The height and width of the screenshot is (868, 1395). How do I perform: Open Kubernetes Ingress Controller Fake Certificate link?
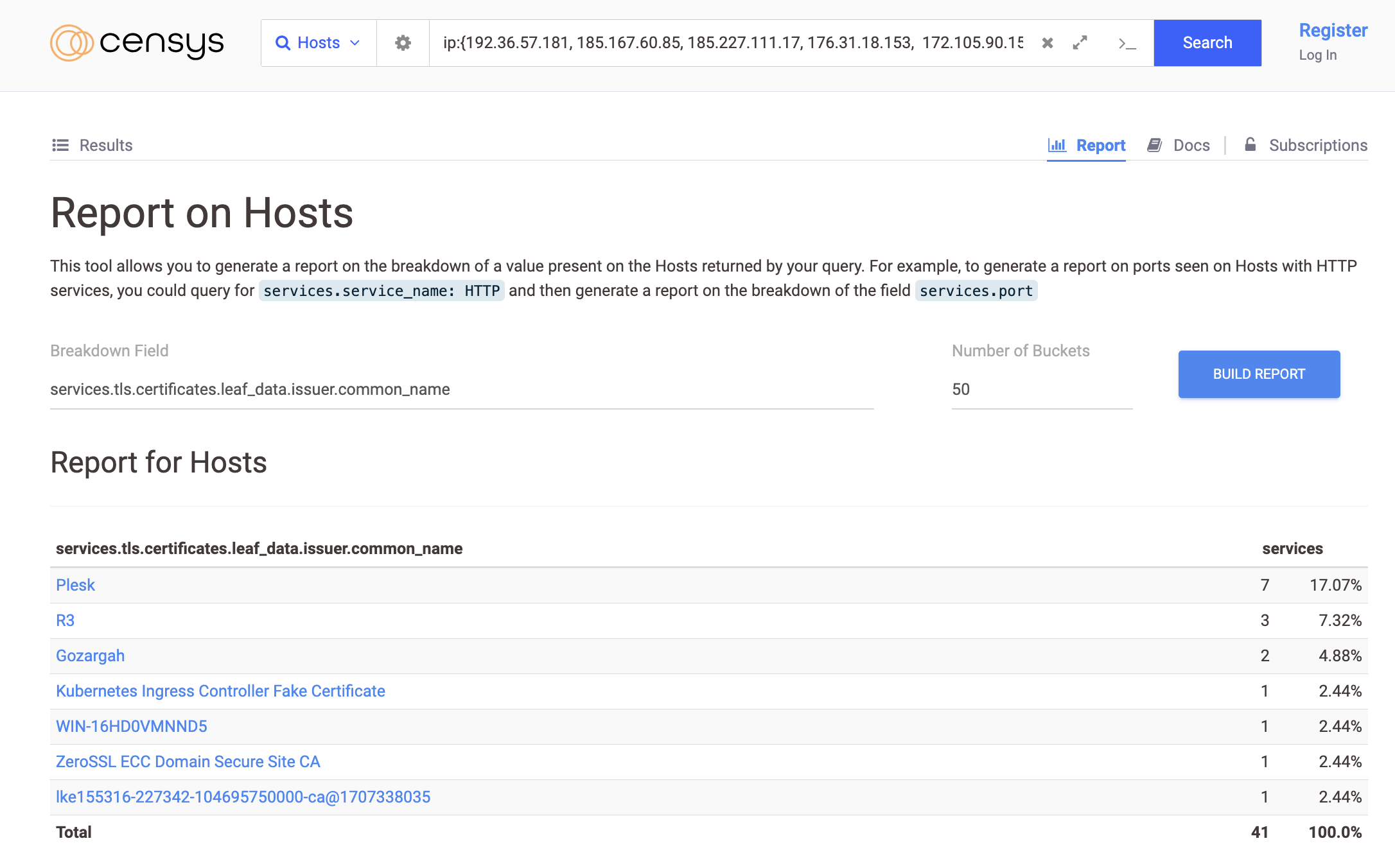click(220, 691)
